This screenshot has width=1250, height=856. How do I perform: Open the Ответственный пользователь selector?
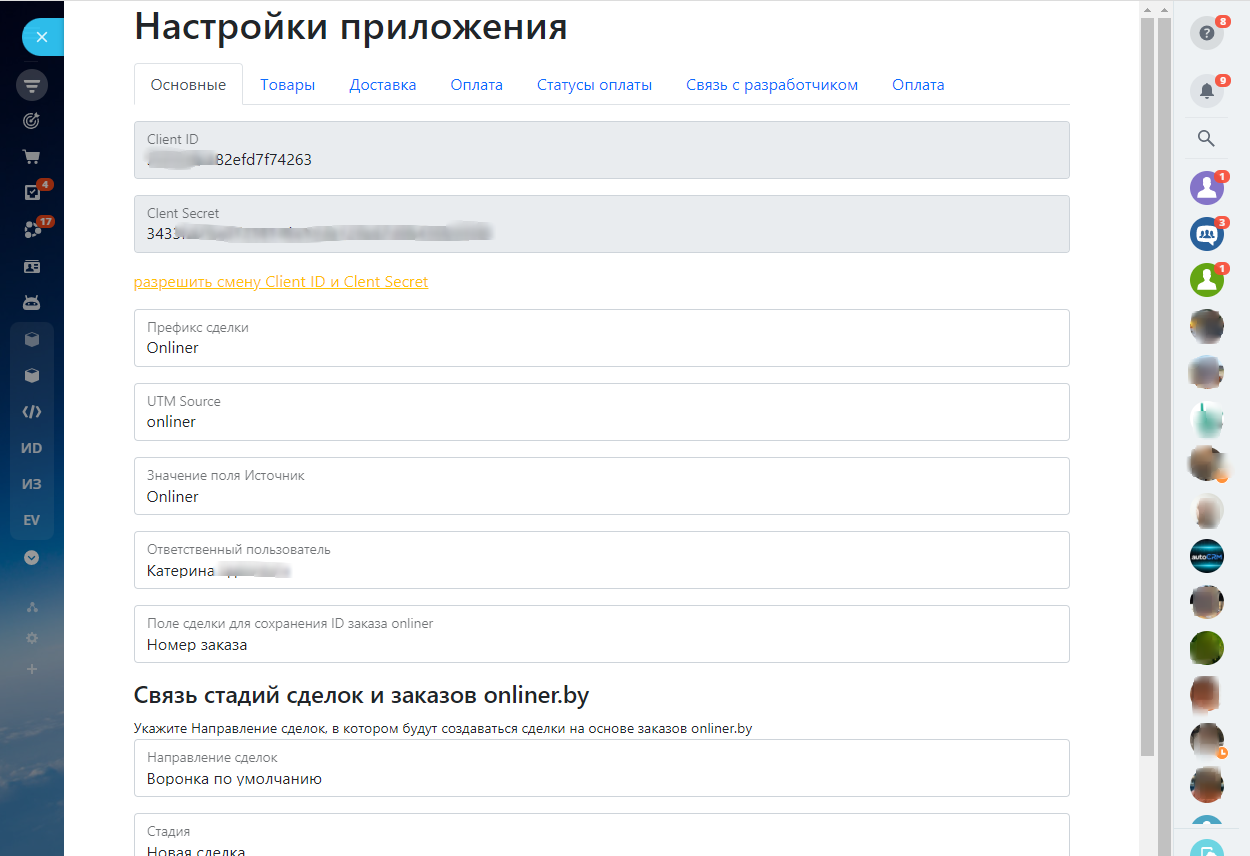pos(601,560)
